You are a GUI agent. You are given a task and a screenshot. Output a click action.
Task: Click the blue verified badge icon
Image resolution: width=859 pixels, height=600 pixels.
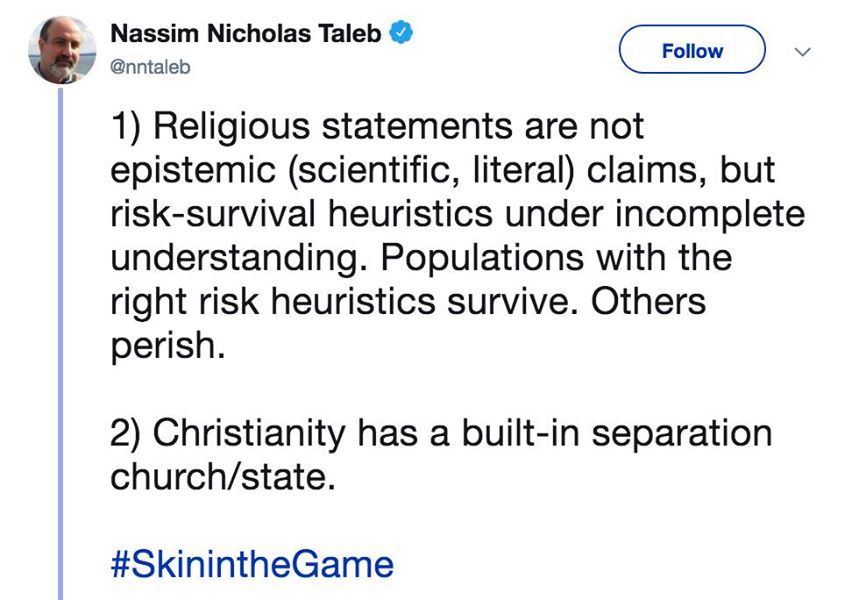click(400, 33)
